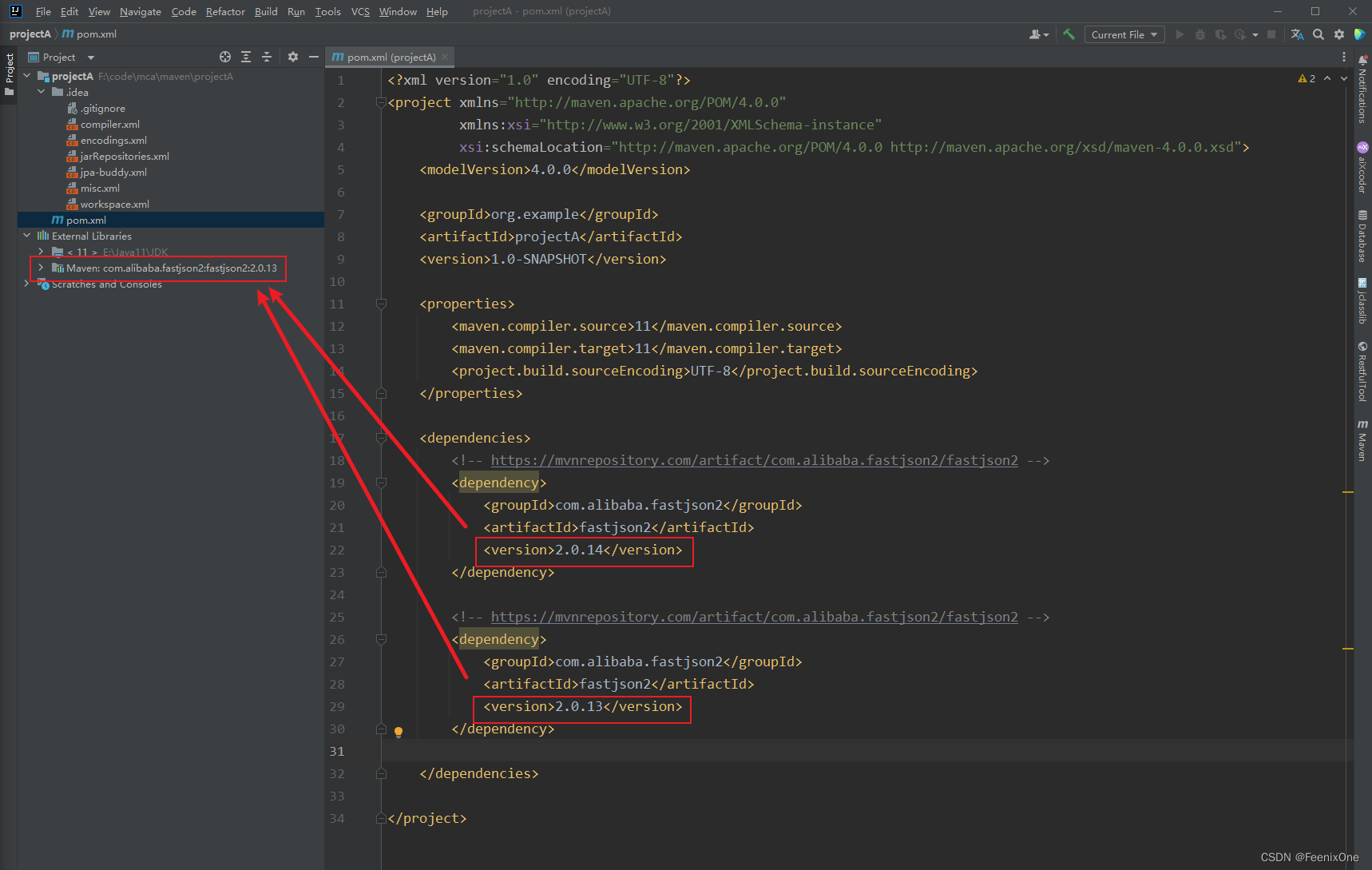Select compiler.xml in project tree
The image size is (1372, 870).
pos(109,124)
